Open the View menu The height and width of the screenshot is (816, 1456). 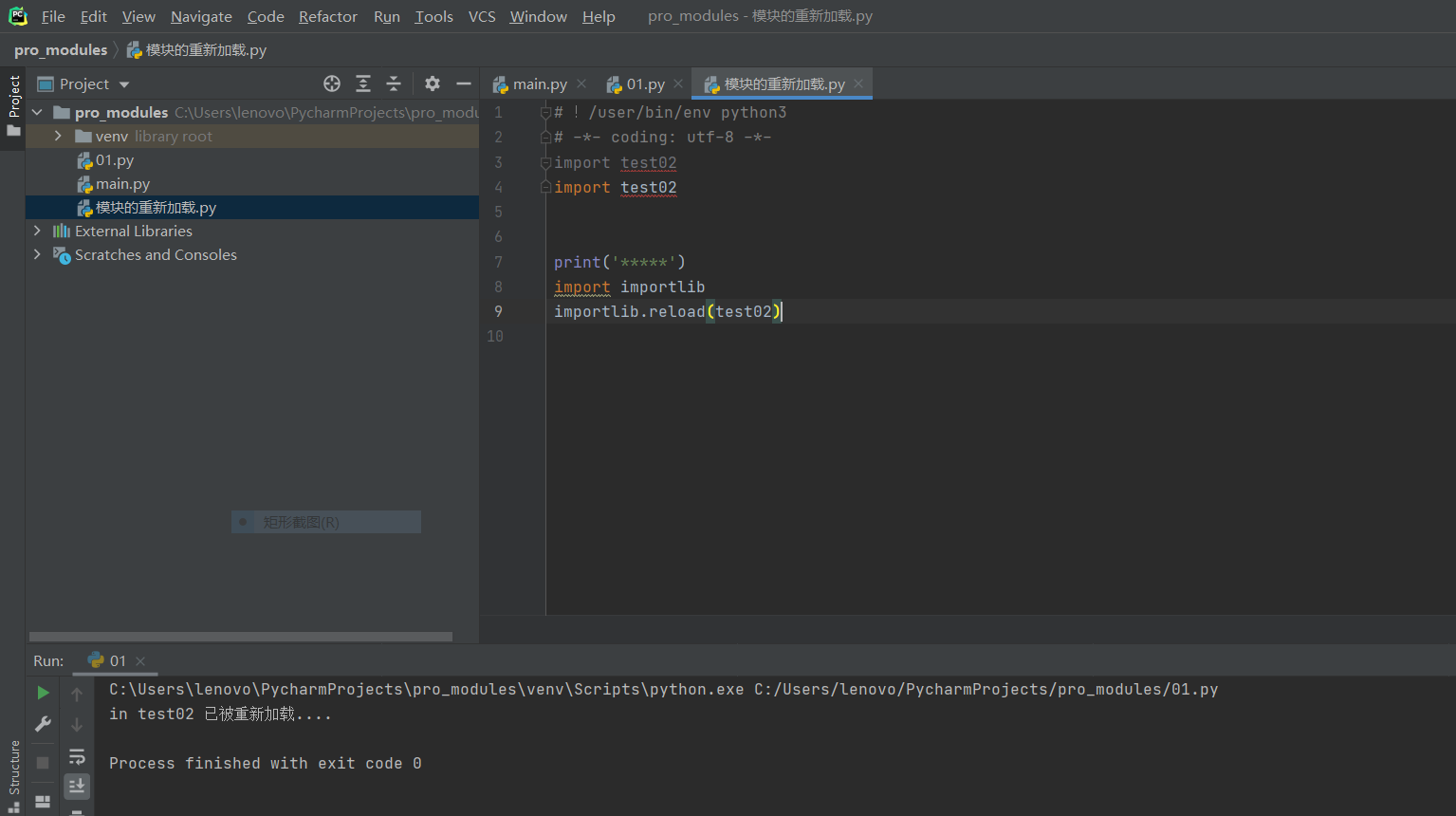pyautogui.click(x=138, y=16)
